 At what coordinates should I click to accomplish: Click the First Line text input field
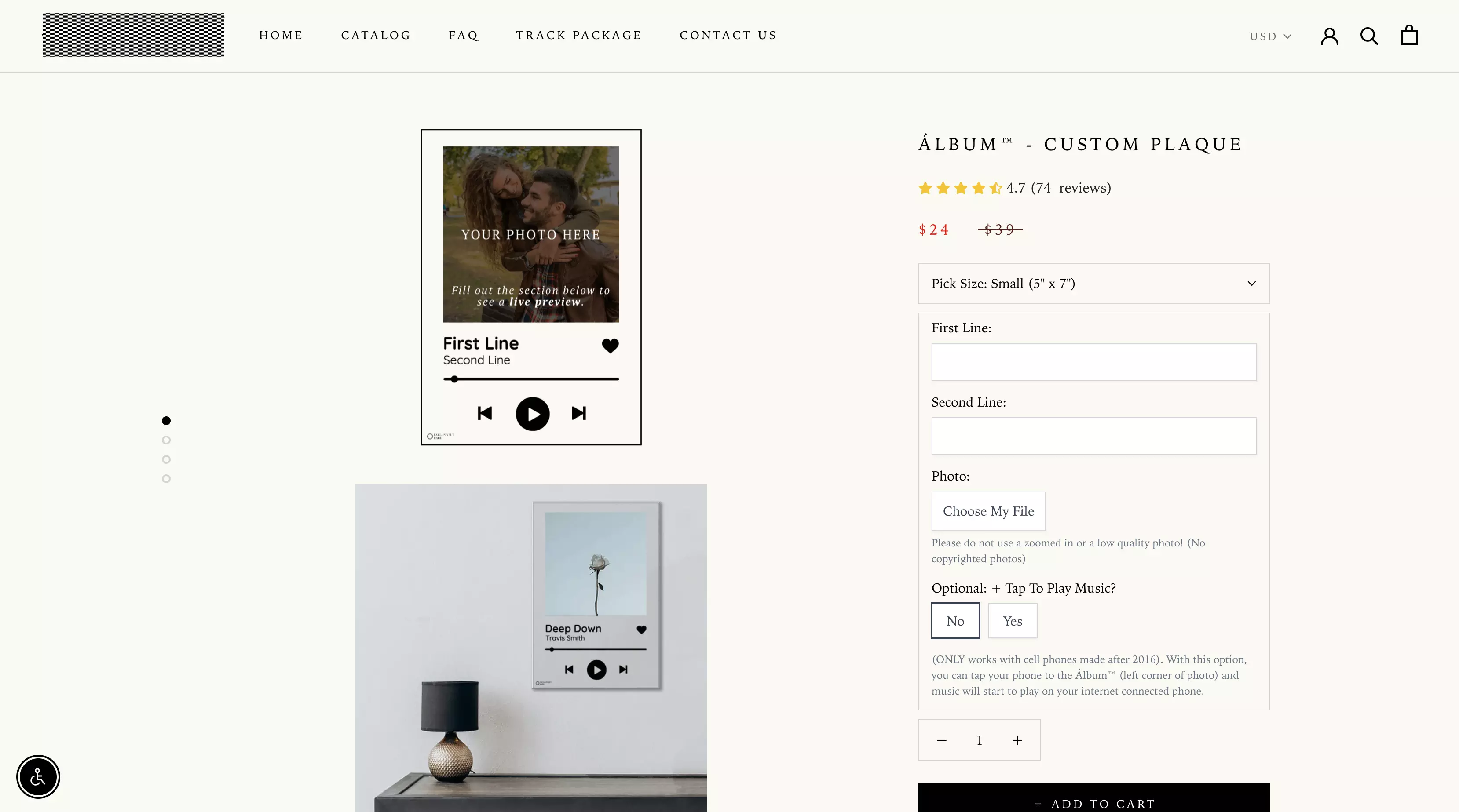[x=1094, y=361]
